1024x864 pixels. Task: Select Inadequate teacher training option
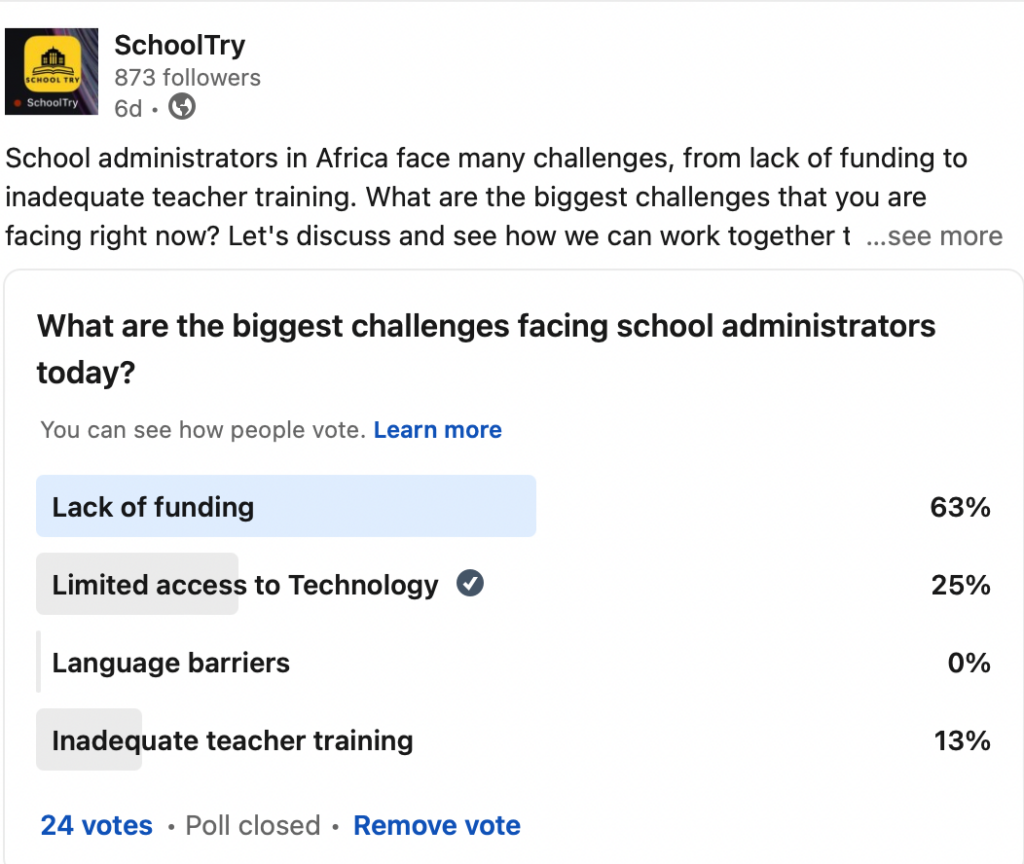click(513, 739)
